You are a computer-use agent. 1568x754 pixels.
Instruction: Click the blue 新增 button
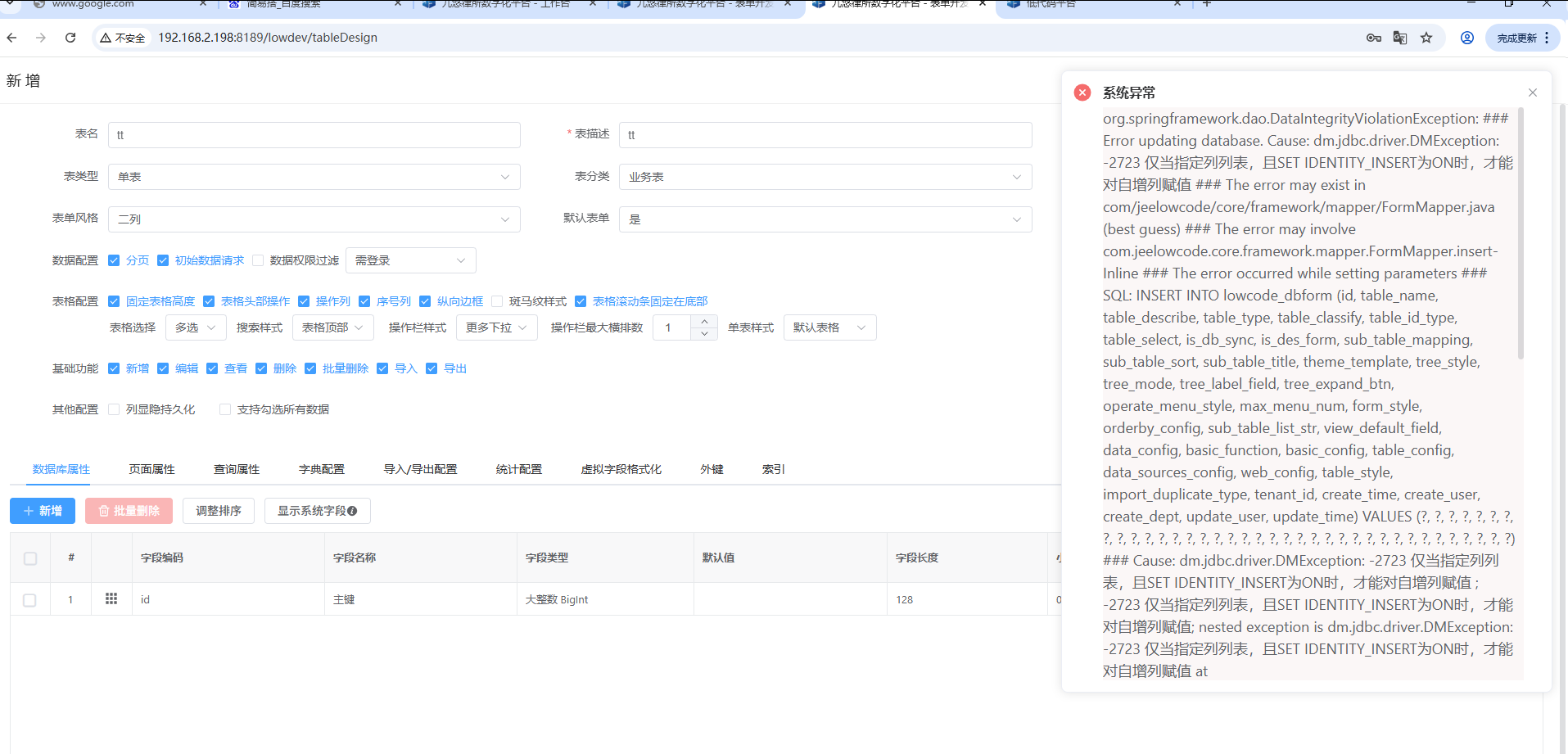click(43, 511)
